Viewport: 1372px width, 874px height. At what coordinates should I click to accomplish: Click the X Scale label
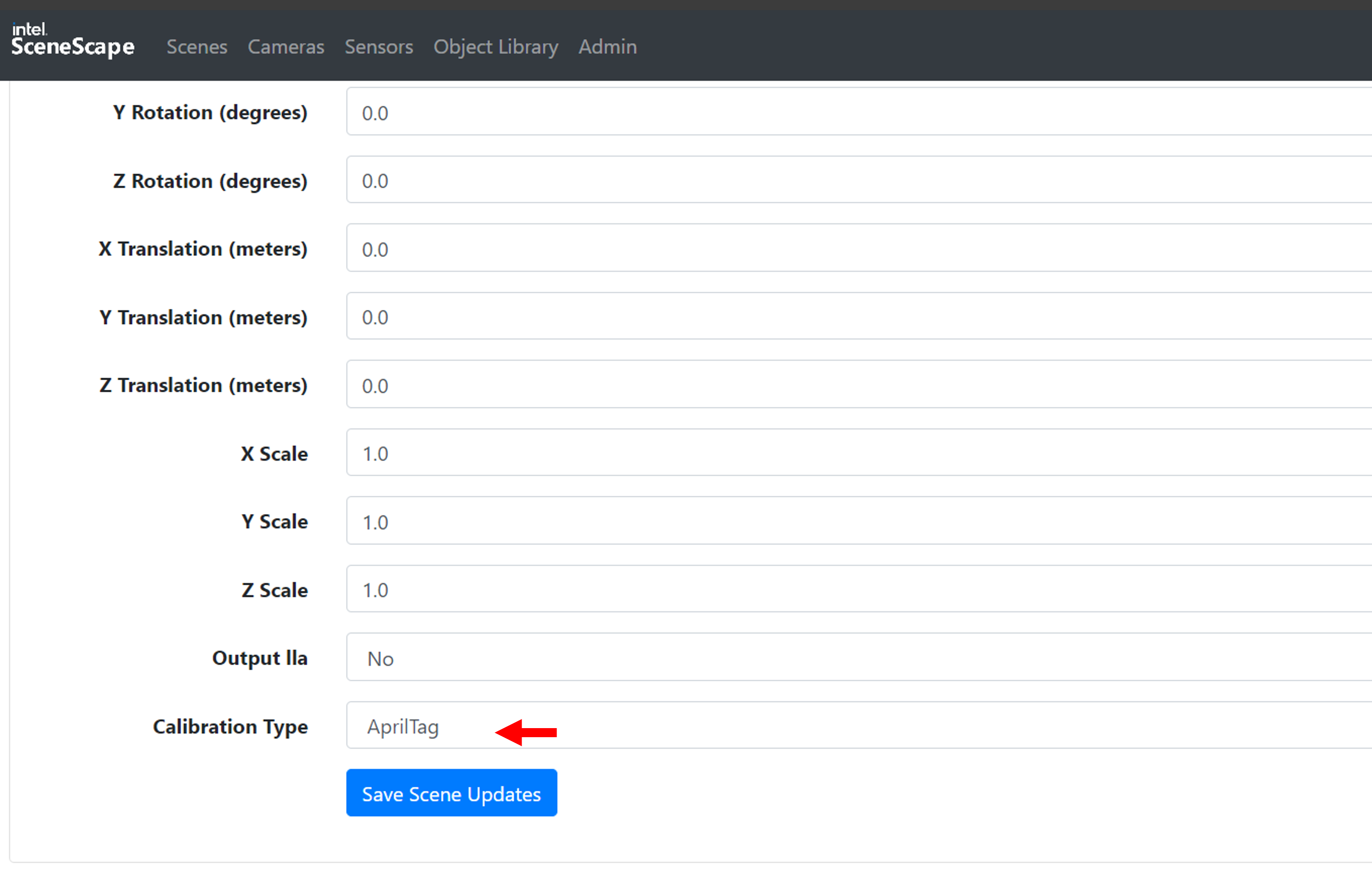click(274, 454)
